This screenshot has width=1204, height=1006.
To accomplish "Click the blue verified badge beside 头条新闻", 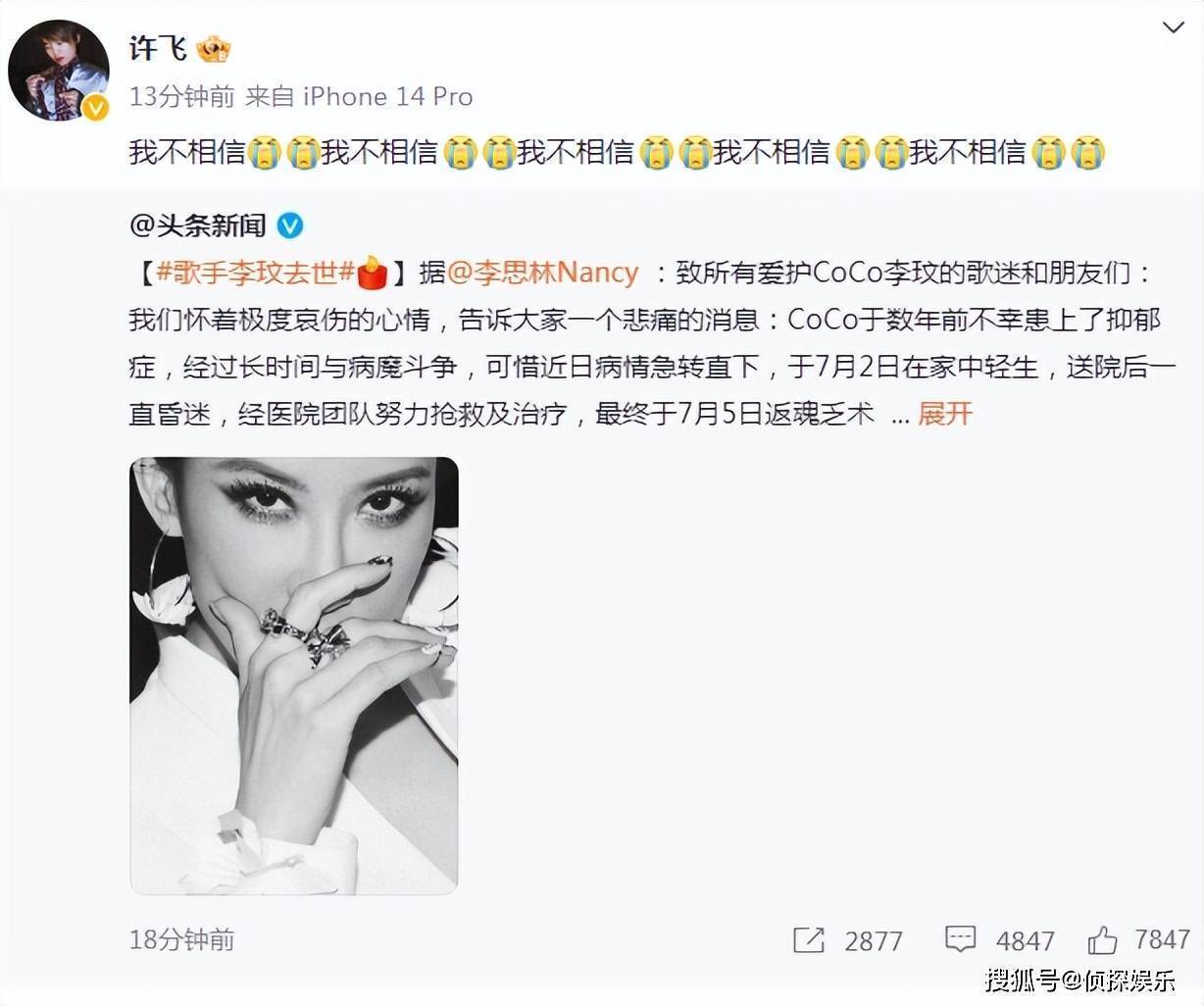I will [x=290, y=226].
